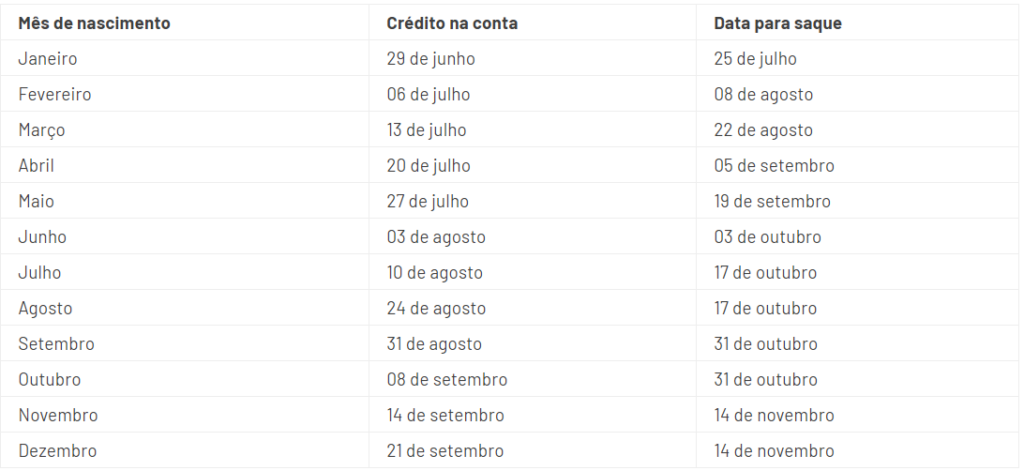The image size is (1024, 471).
Task: Select the Junho month cell
Action: [x=41, y=237]
